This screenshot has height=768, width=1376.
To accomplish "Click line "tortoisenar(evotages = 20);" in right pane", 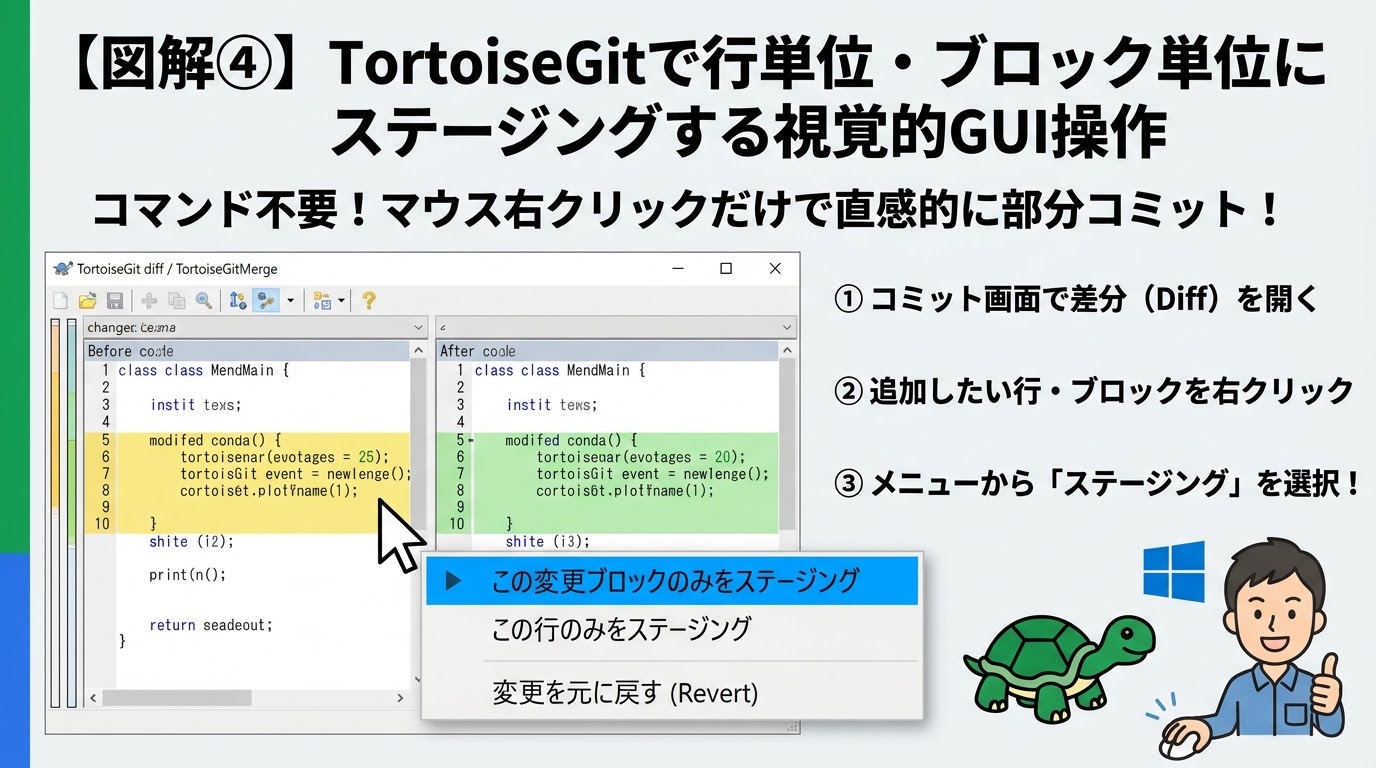I will coord(640,457).
